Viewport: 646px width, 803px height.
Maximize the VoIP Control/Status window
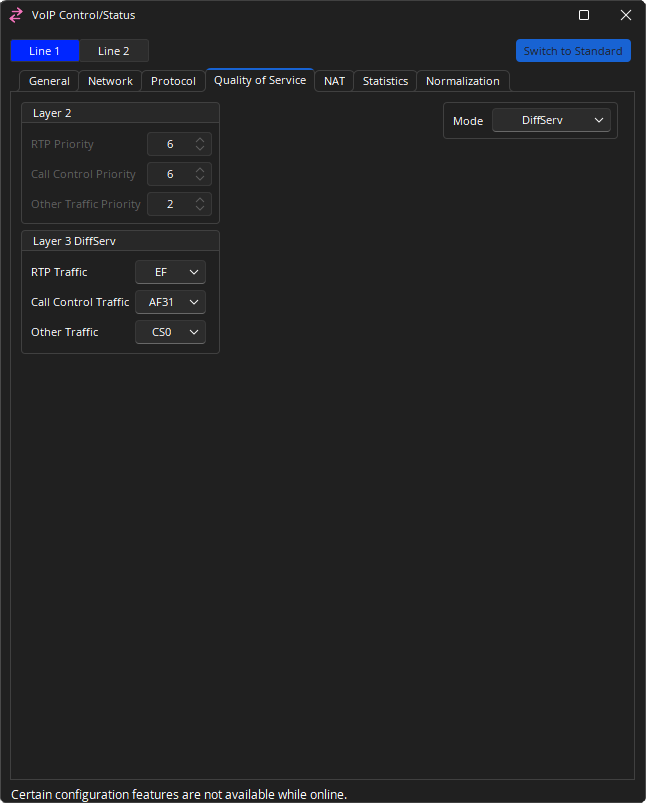coord(584,15)
